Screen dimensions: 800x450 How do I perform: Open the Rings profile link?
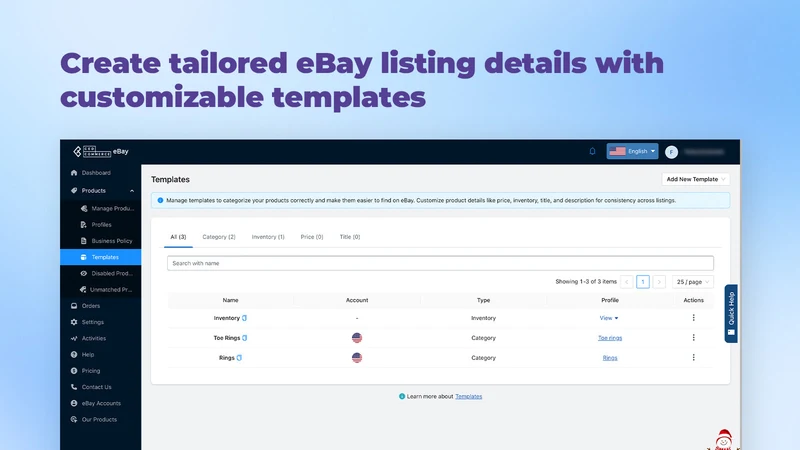[610, 358]
